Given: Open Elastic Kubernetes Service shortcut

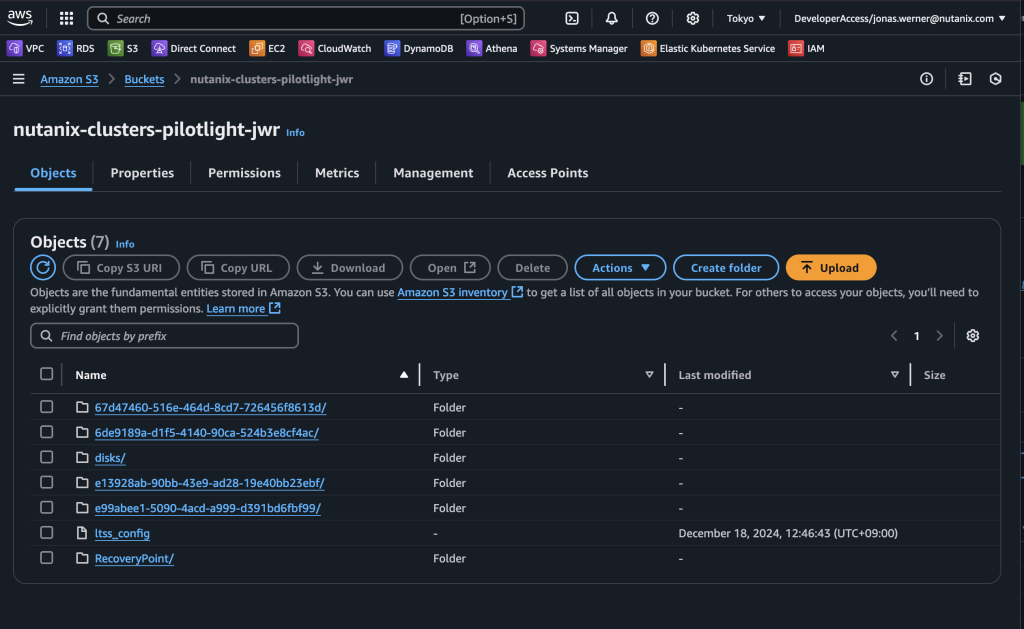Looking at the screenshot, I should click(x=708, y=48).
